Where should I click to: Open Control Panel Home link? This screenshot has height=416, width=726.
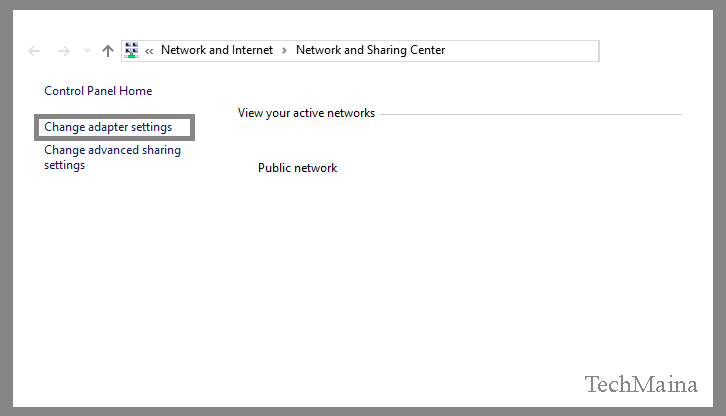(x=98, y=91)
